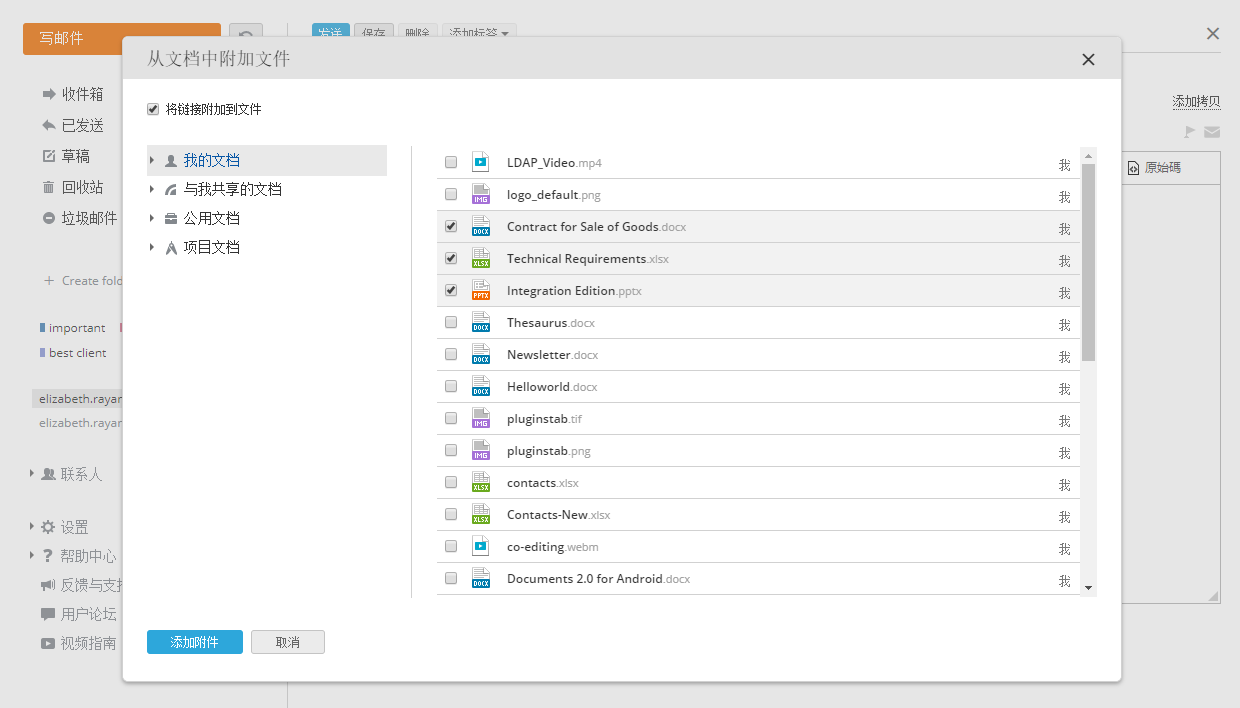Click the 与我共享的文档 share icon
The width and height of the screenshot is (1240, 708).
pos(171,190)
